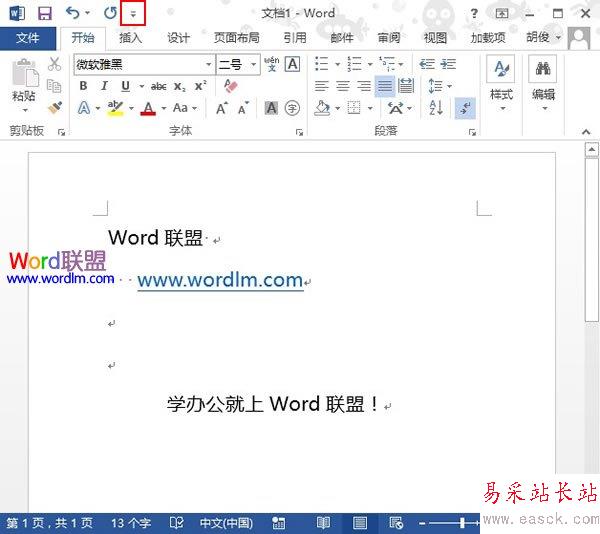Open the 审阅 Review tab

(389, 38)
